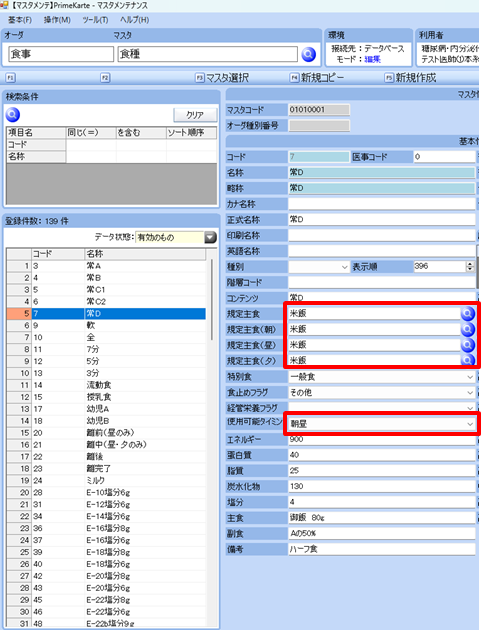Click the を含む cell for 名称 row

coord(141,157)
